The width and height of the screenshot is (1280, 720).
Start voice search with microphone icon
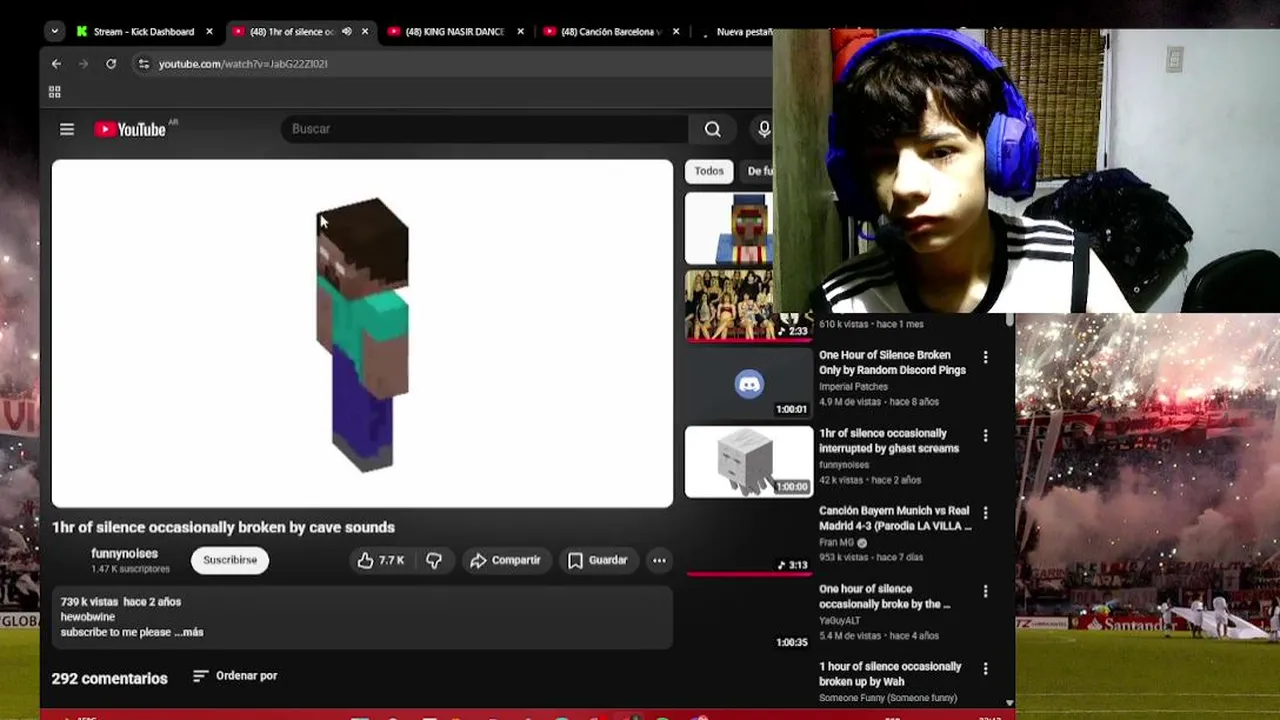pos(764,129)
